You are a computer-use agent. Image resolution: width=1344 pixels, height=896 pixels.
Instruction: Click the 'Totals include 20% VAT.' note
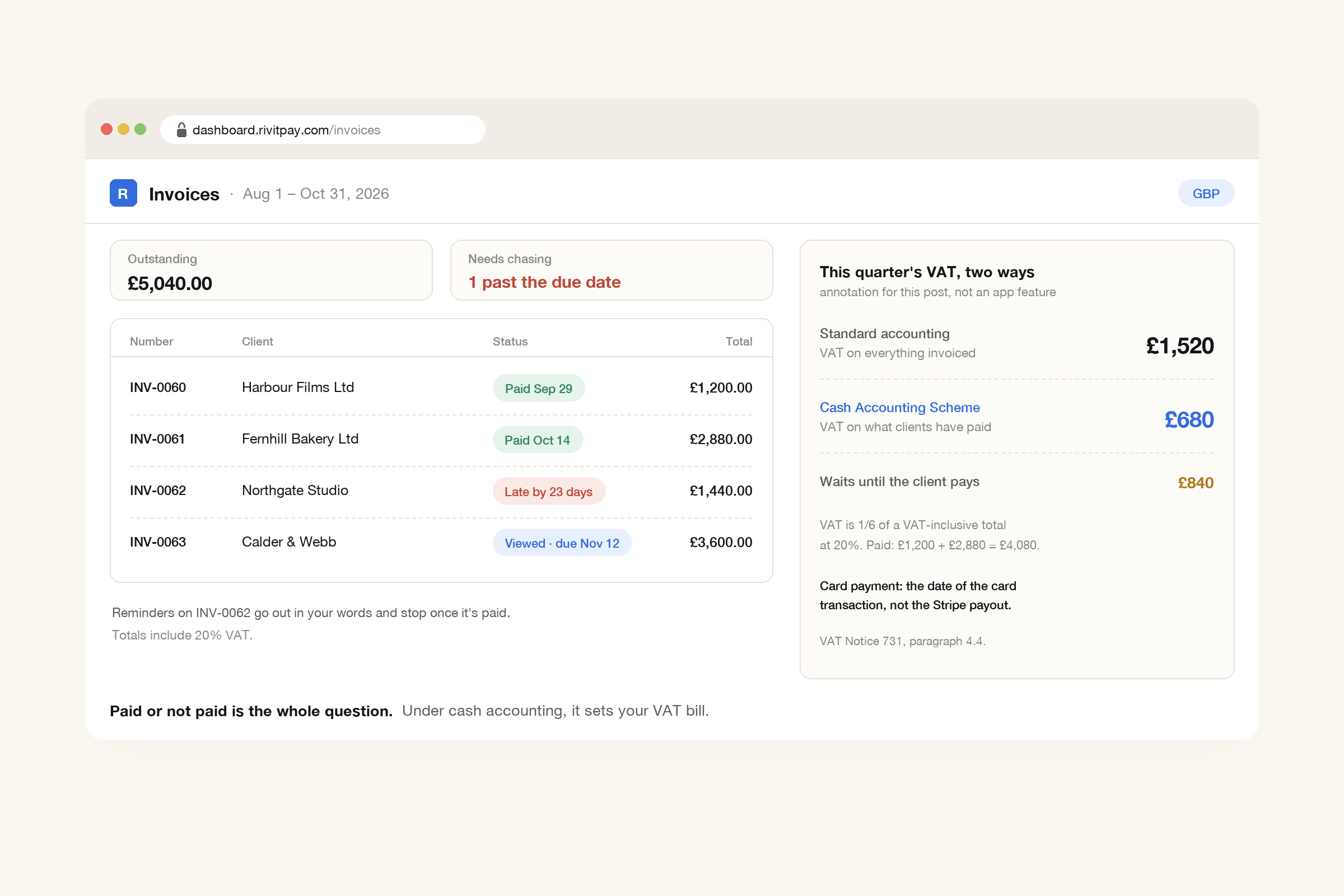[x=181, y=635]
